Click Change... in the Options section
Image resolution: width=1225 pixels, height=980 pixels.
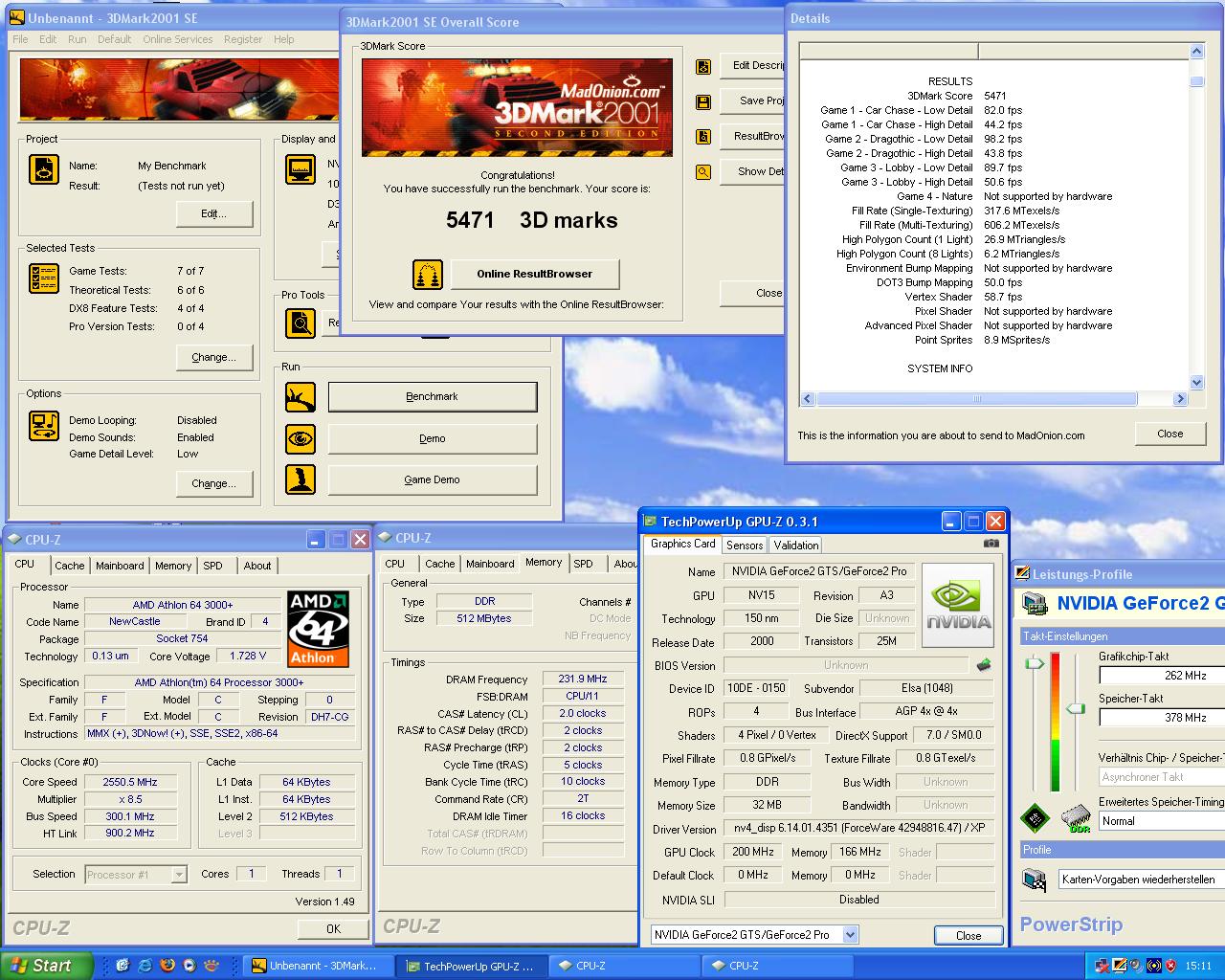coord(214,483)
